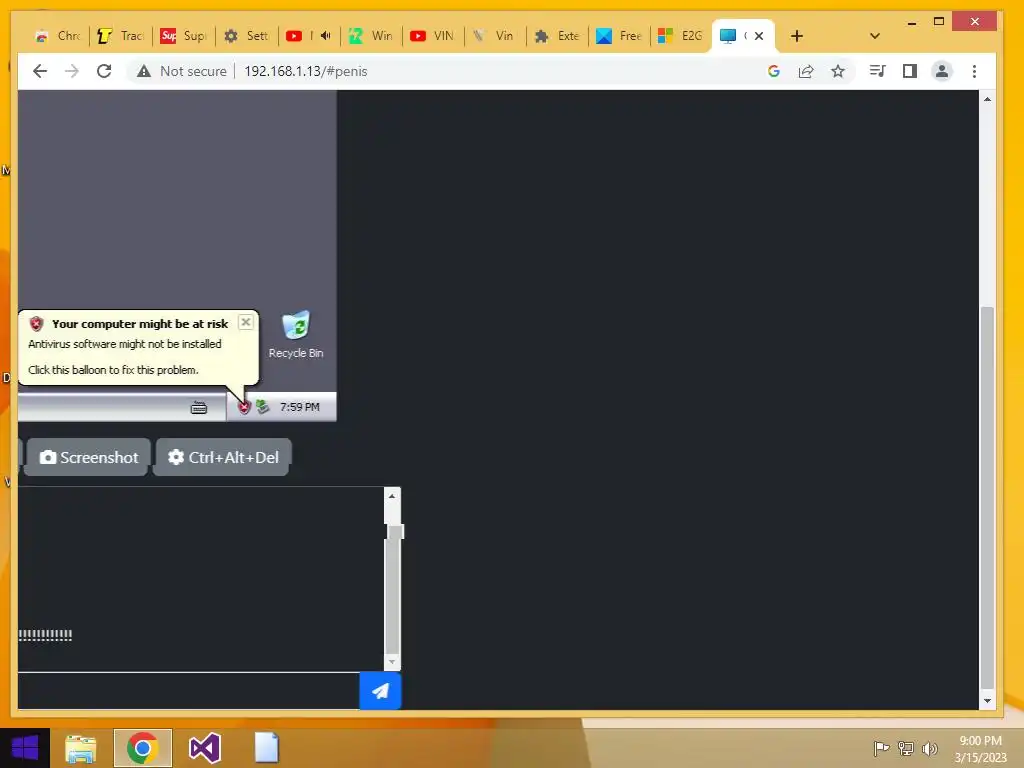Open the volume speaker tray icon

(930, 748)
